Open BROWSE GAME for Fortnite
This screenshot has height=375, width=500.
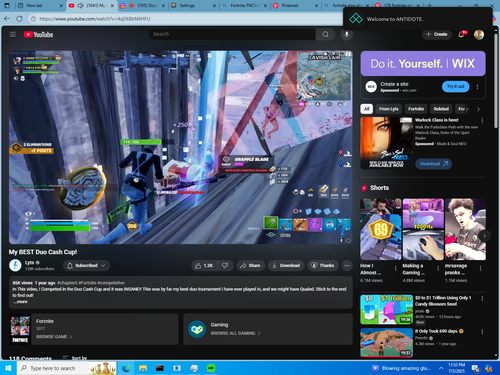54,337
